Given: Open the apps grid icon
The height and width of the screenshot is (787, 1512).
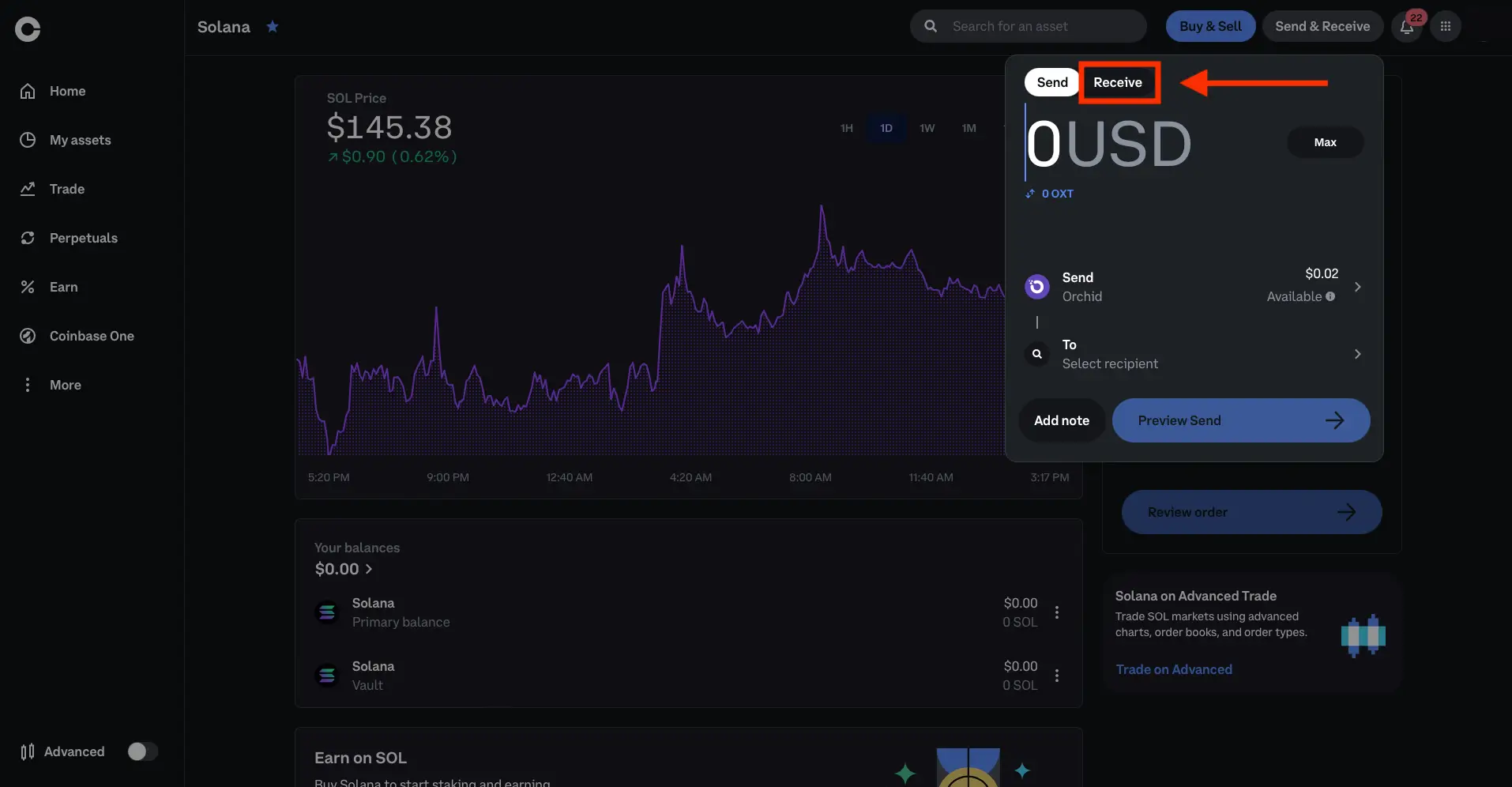Looking at the screenshot, I should (1446, 26).
